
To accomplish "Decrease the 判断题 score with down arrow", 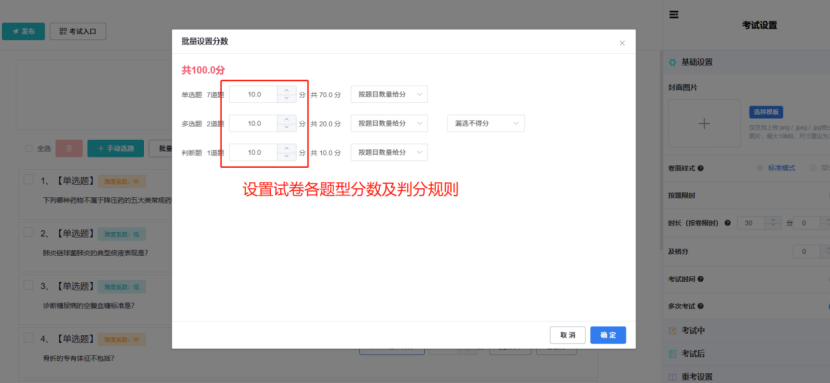I will point(286,157).
